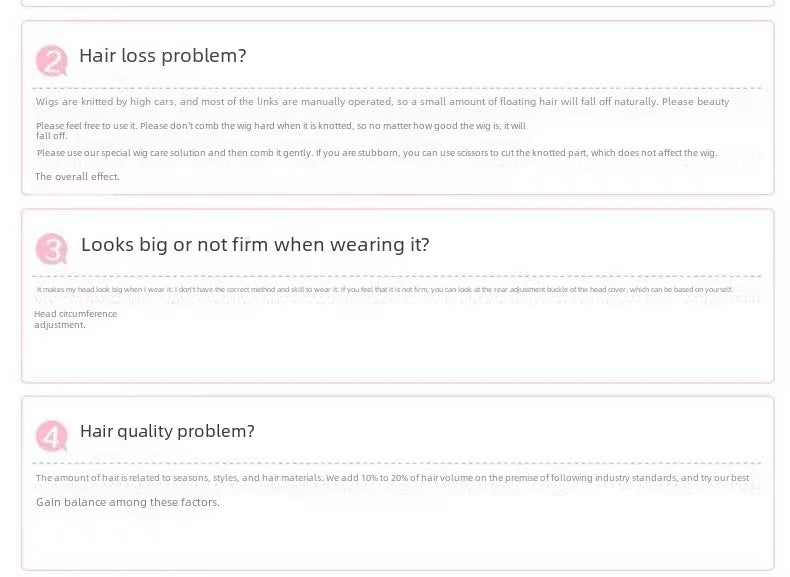Image resolution: width=790 pixels, height=577 pixels.
Task: Click the "It makes my head look big" line
Action: pyautogui.click(x=384, y=290)
